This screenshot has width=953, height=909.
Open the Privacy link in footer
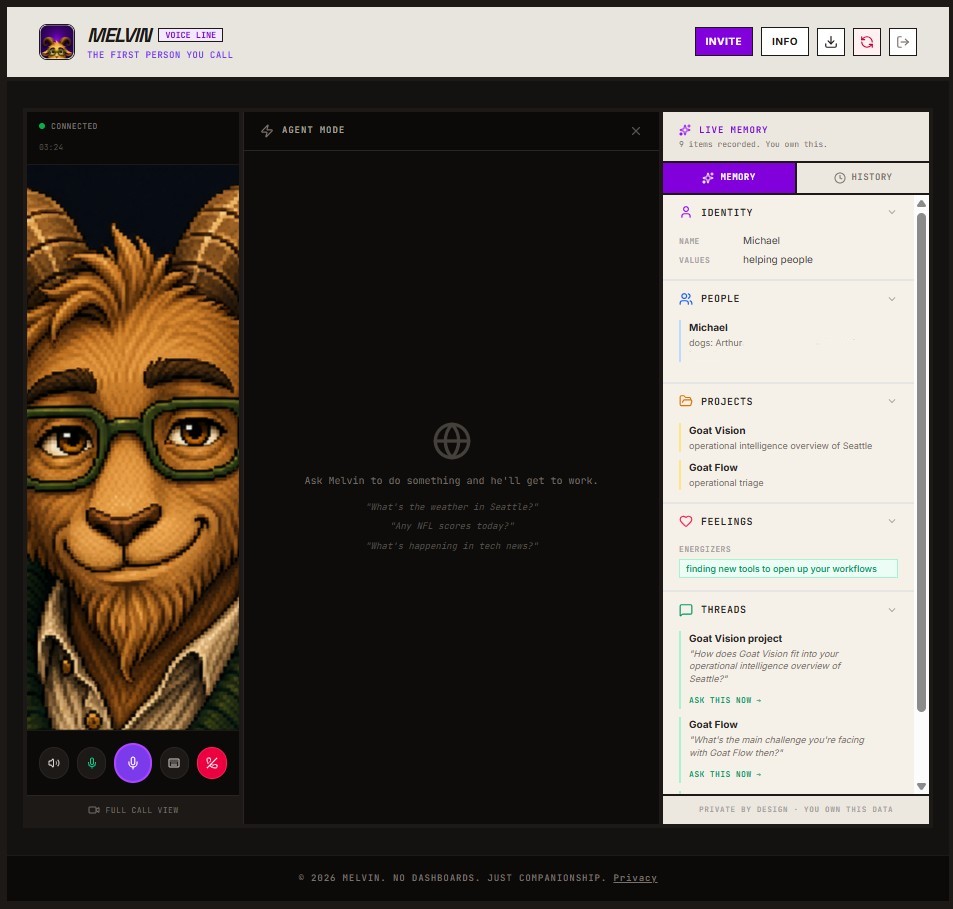tap(635, 878)
